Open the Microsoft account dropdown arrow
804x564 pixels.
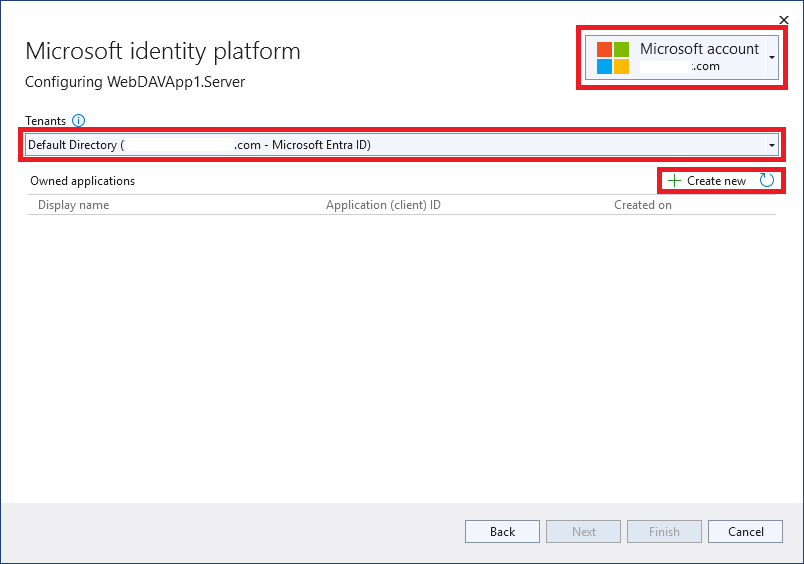point(772,57)
